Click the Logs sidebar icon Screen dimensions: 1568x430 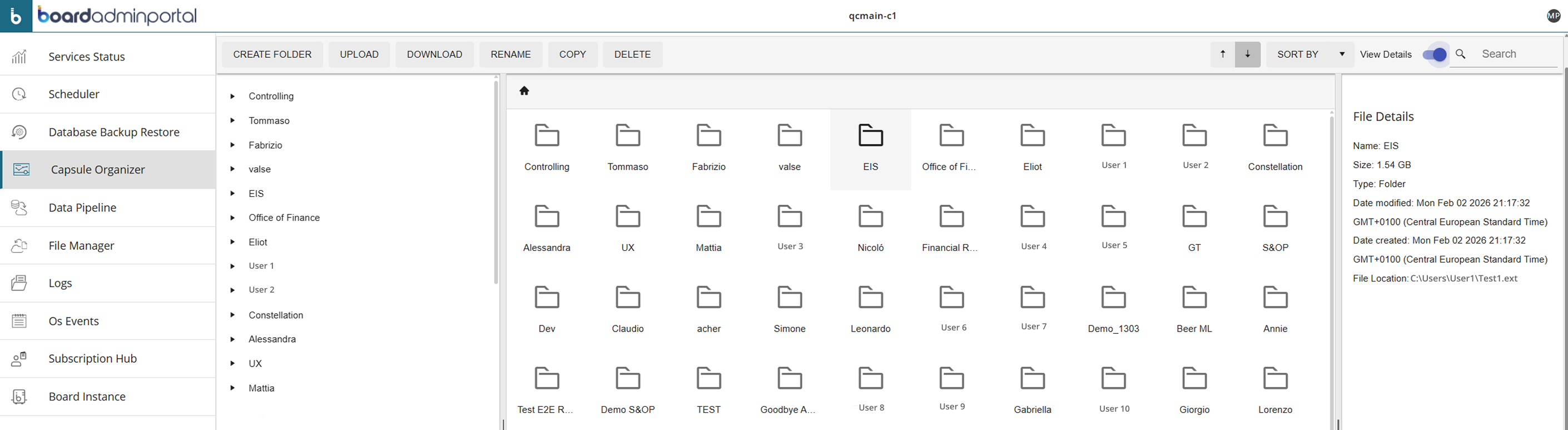tap(19, 283)
